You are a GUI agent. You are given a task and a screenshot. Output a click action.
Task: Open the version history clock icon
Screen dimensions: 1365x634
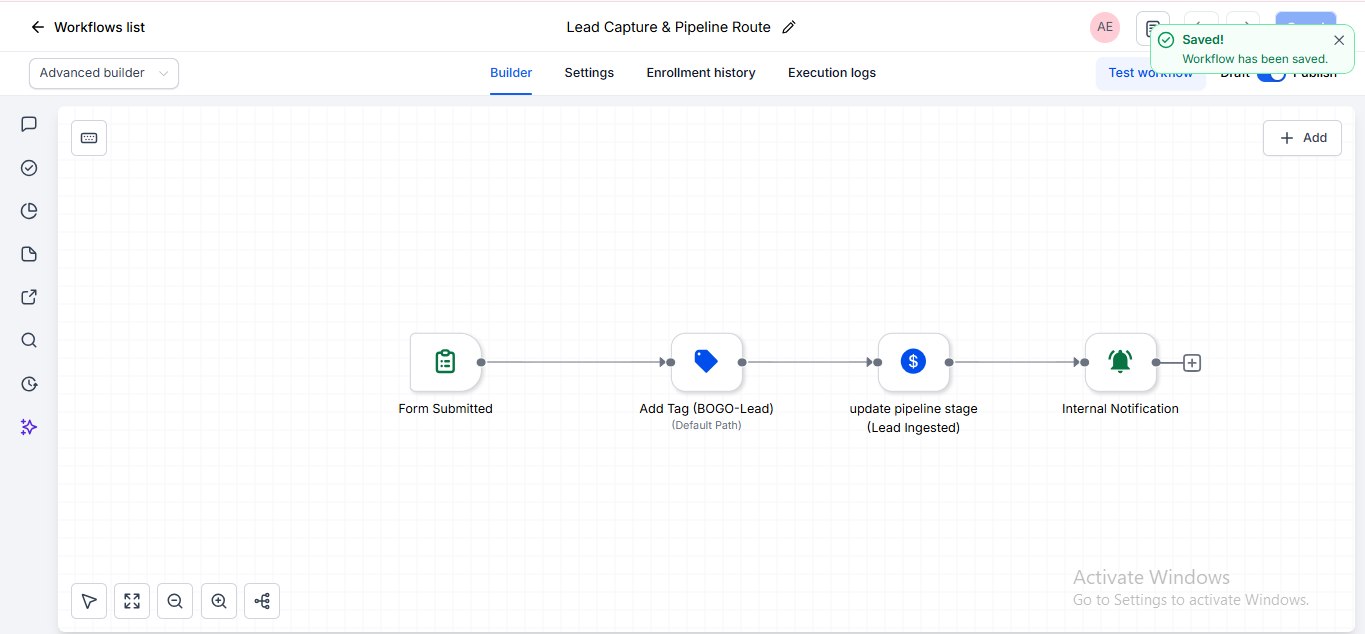point(29,384)
